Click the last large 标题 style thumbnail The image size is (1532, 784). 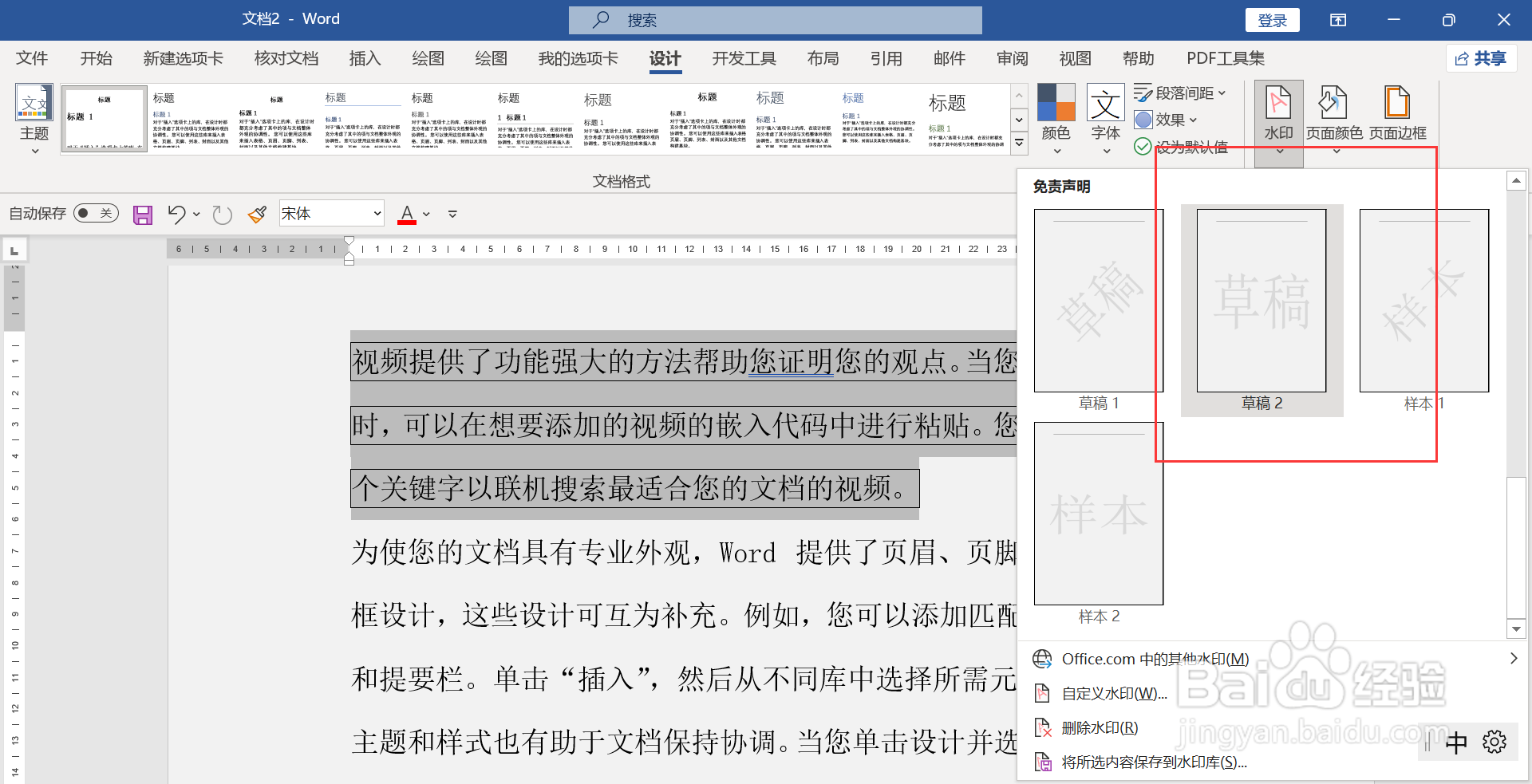coord(966,120)
